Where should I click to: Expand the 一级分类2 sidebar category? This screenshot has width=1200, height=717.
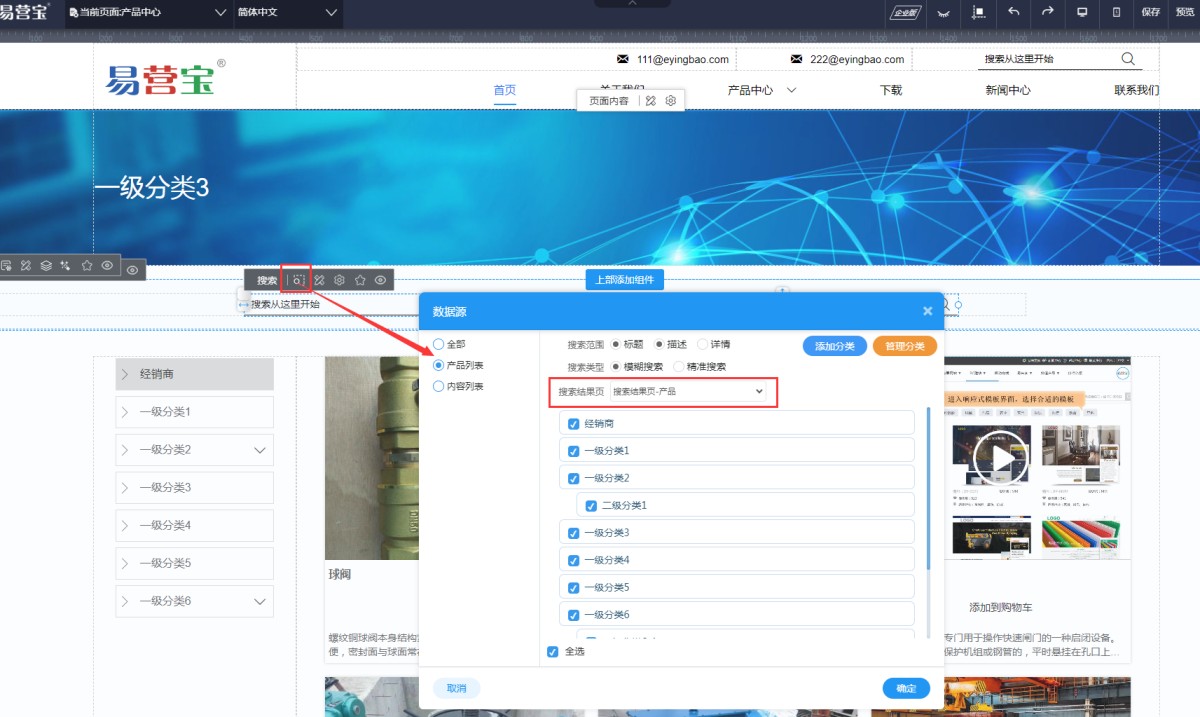(260, 450)
